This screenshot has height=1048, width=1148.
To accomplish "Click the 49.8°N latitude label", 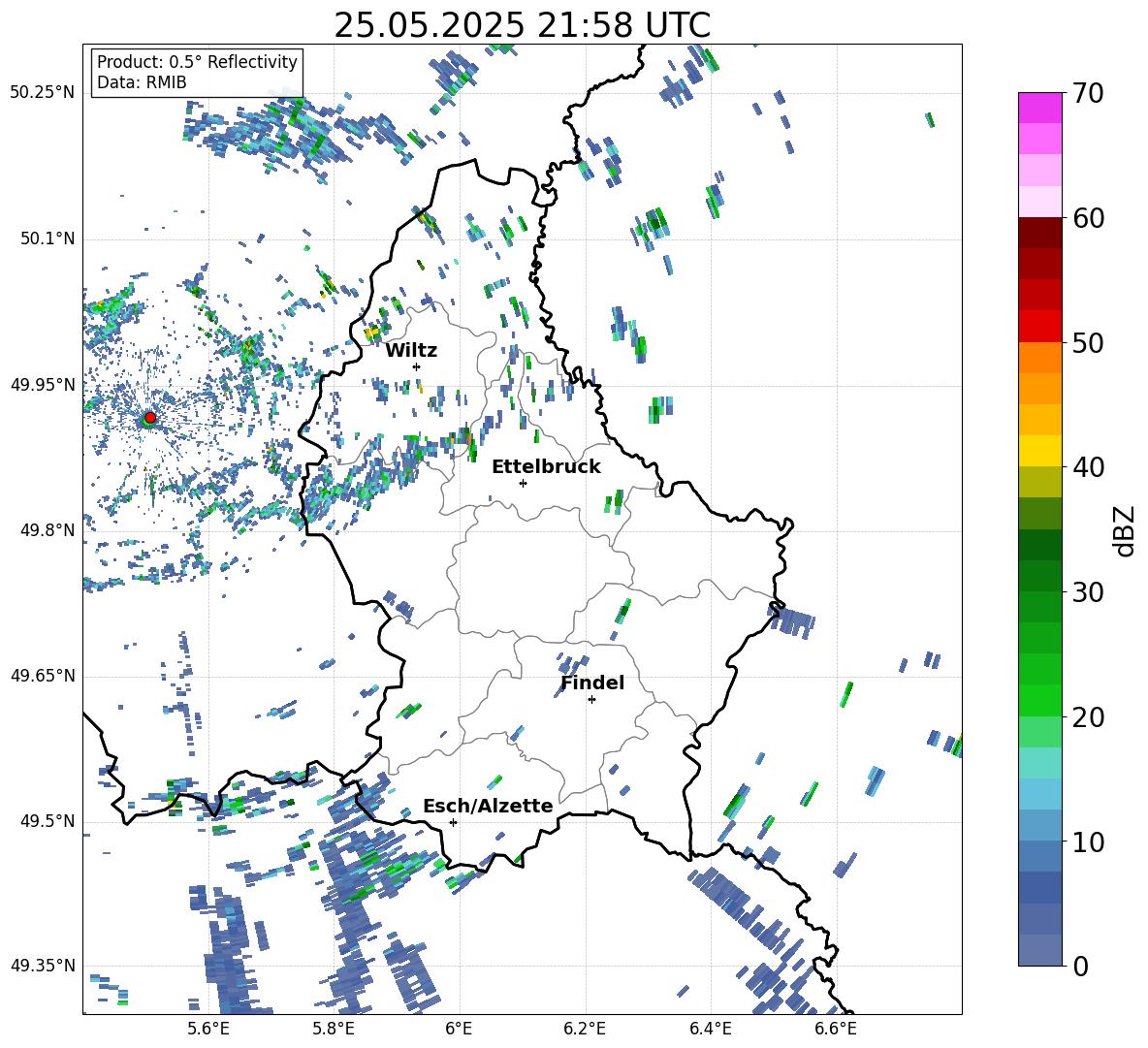I will (x=48, y=530).
